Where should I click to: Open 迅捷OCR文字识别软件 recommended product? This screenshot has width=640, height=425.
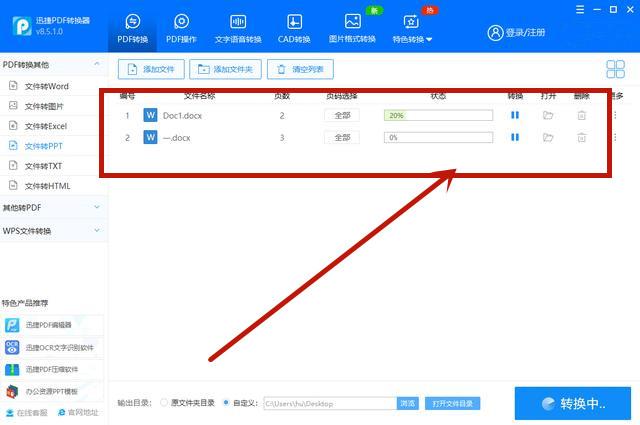click(52, 347)
